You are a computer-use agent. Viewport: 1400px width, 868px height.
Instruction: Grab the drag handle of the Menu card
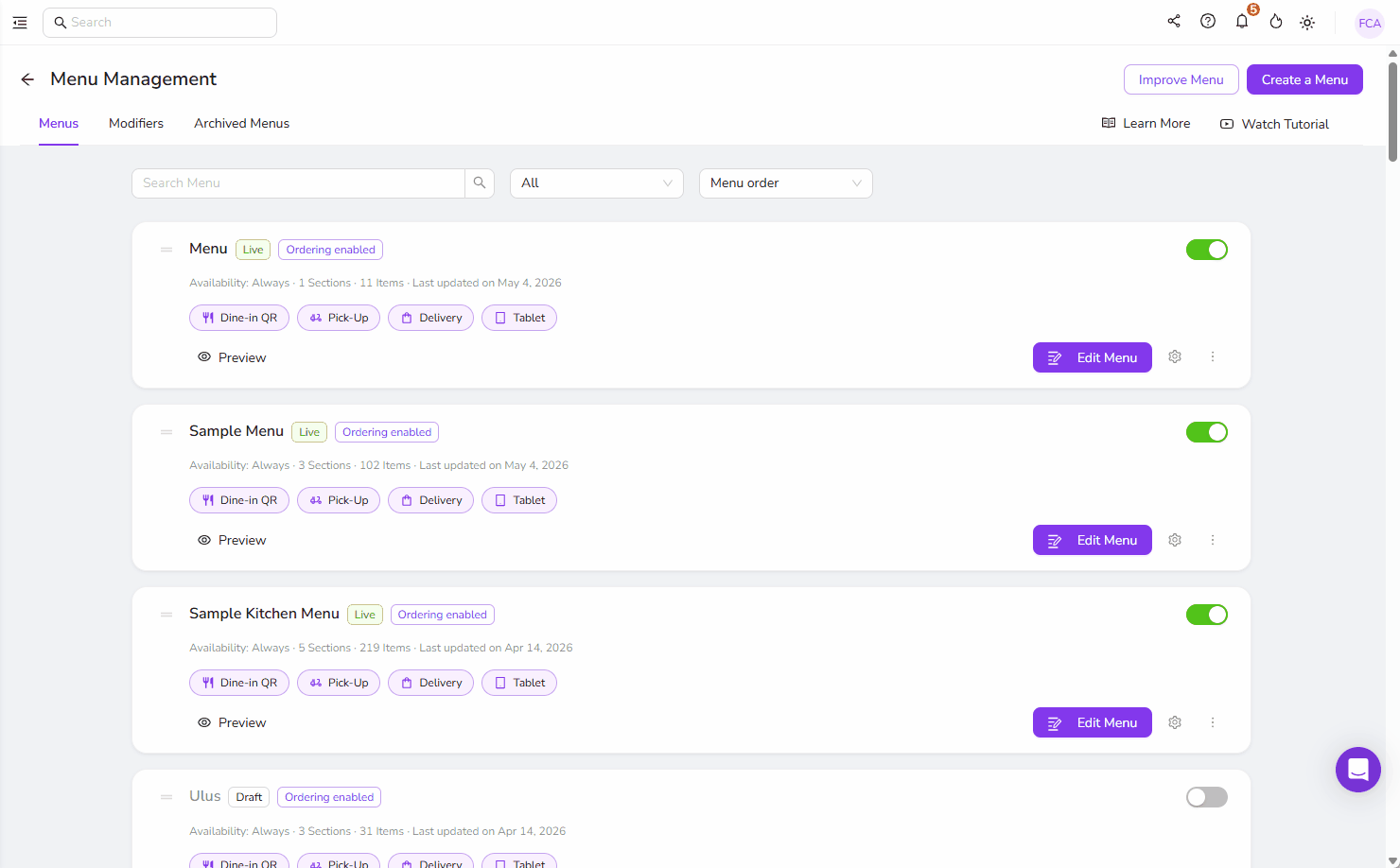point(166,250)
